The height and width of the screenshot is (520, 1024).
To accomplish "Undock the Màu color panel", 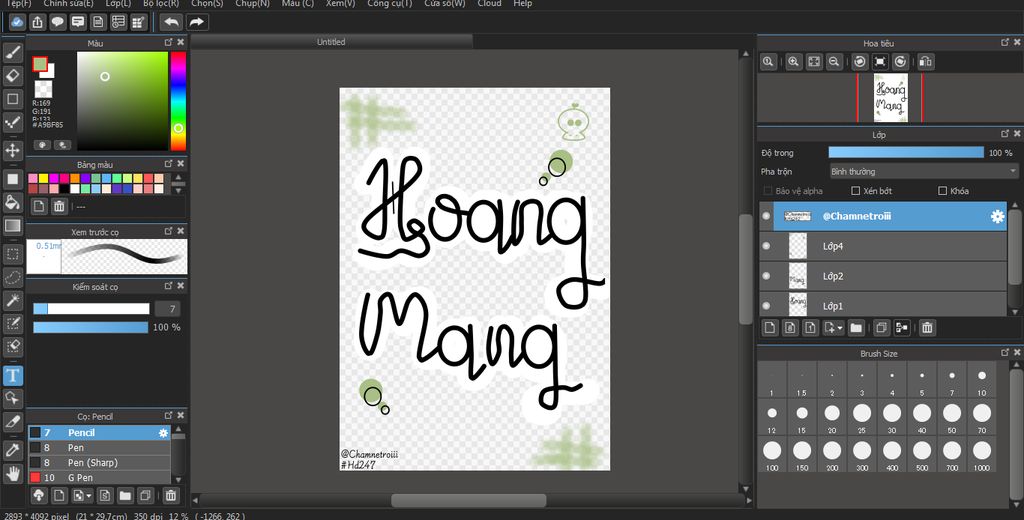I will (x=168, y=42).
